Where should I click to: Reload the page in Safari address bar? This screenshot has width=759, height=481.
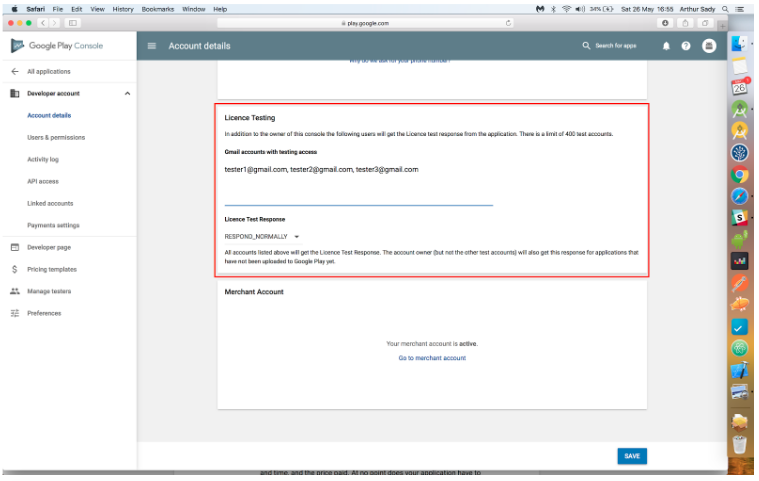pyautogui.click(x=509, y=22)
